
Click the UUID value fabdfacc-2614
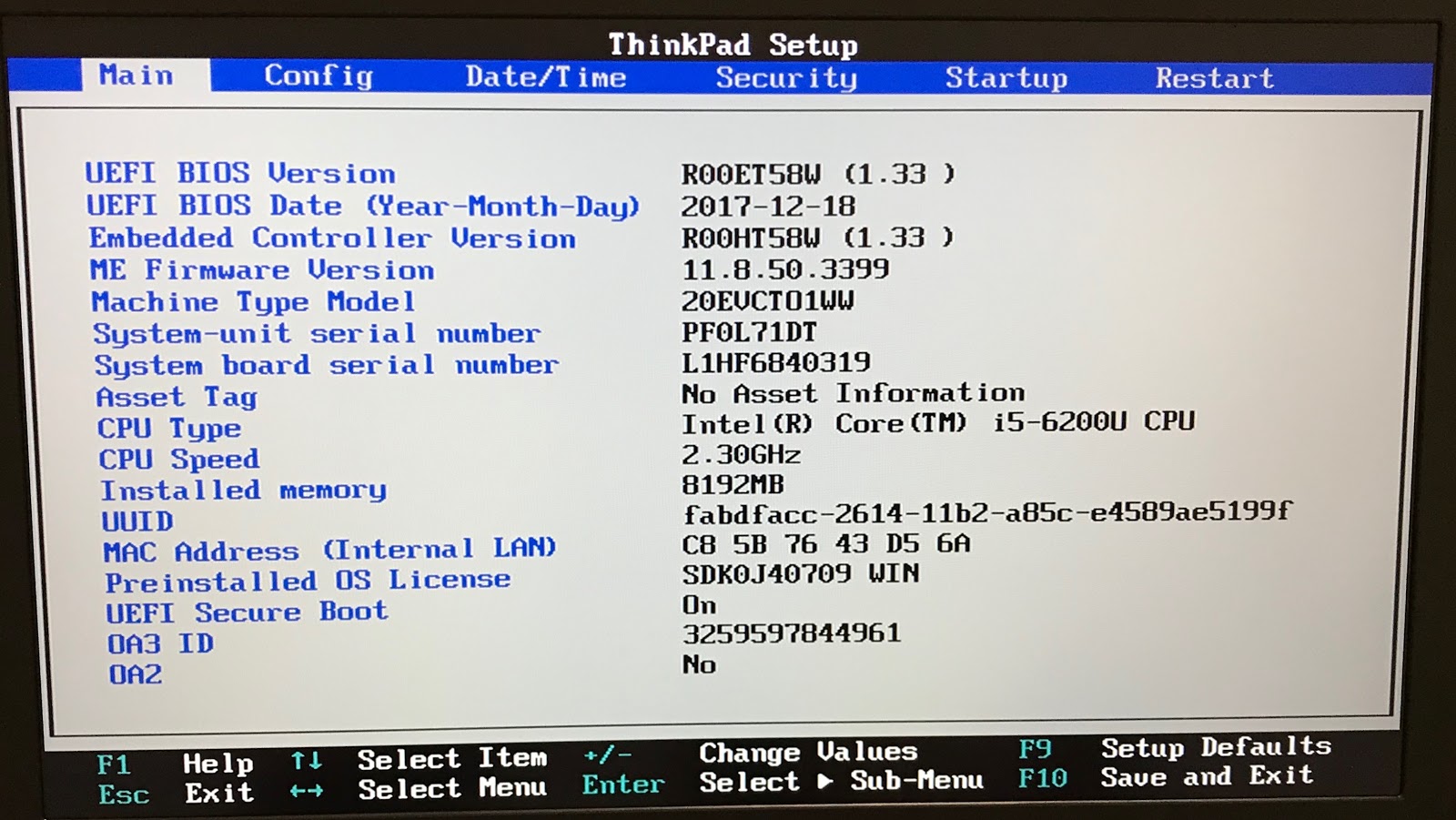pos(987,513)
